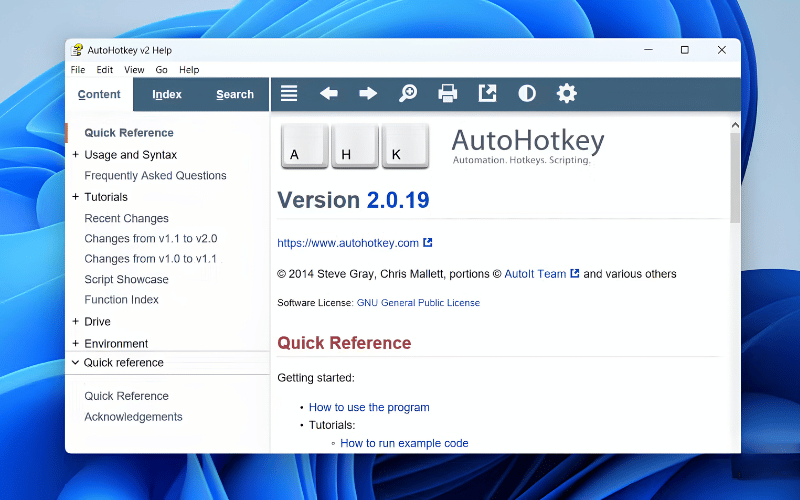Select Acknowledgements in the lower list

(133, 417)
